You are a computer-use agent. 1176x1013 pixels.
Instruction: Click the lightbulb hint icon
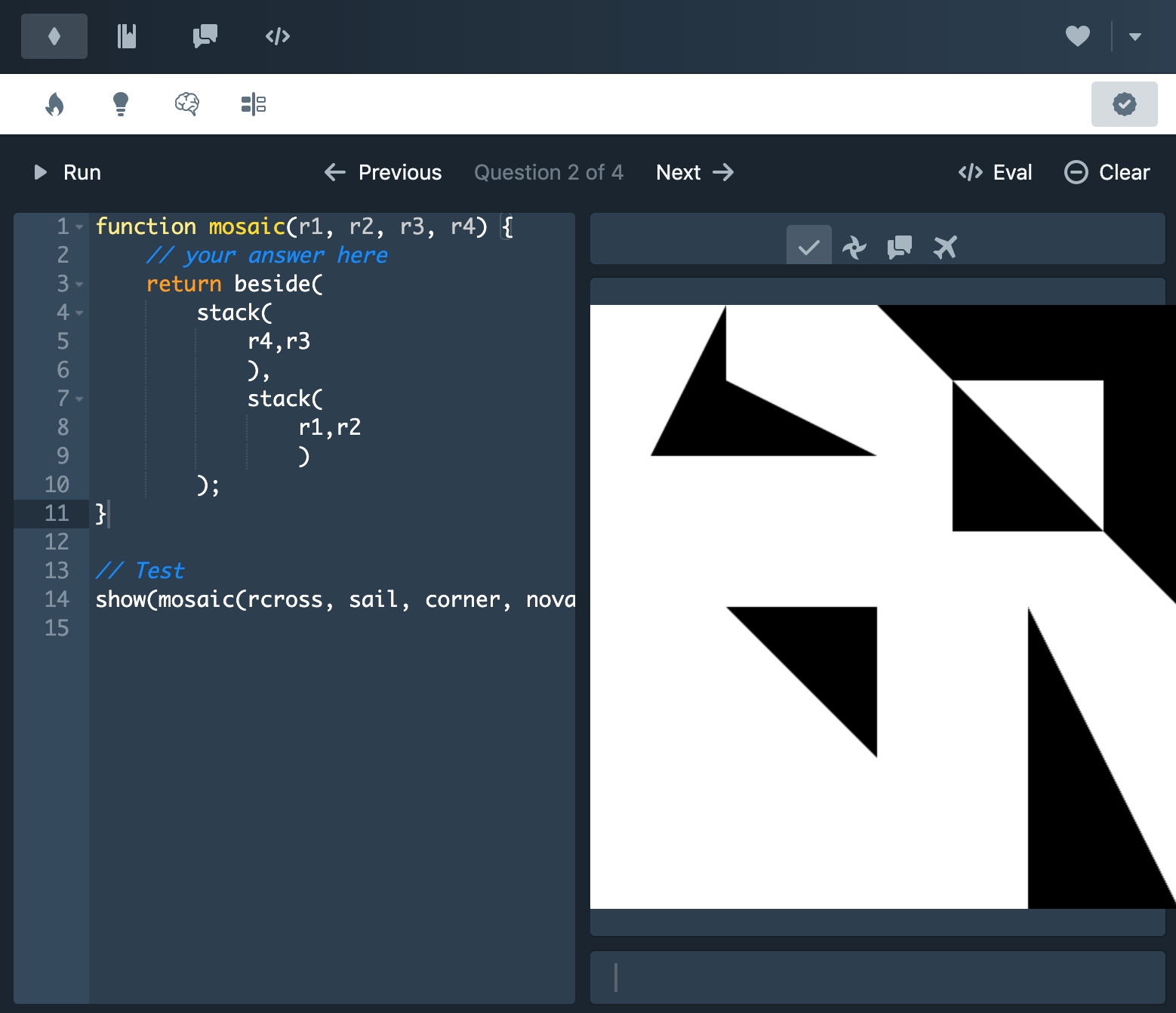pyautogui.click(x=121, y=104)
